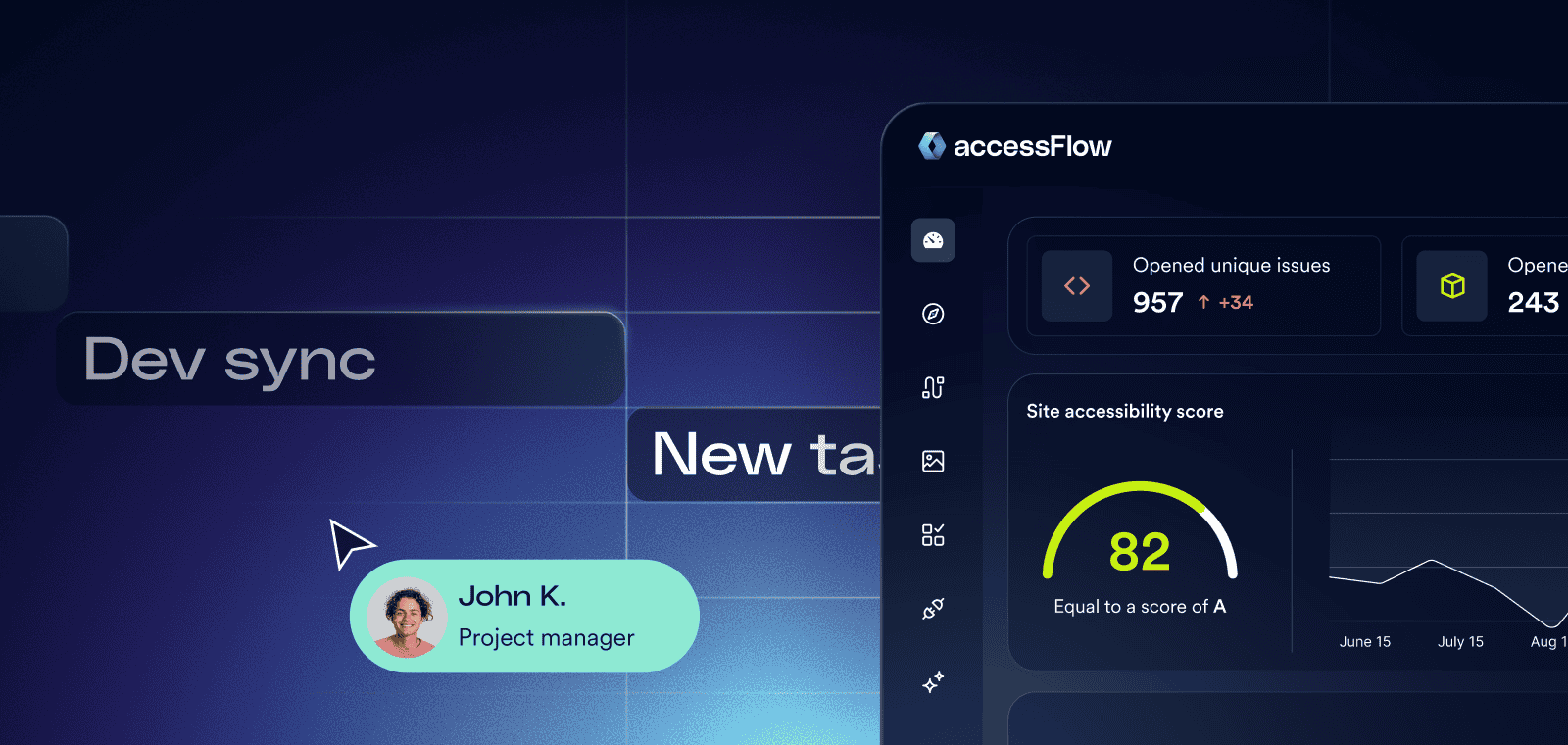Select the Dev sync card
Viewport: 1568px width, 745px height.
coord(340,359)
